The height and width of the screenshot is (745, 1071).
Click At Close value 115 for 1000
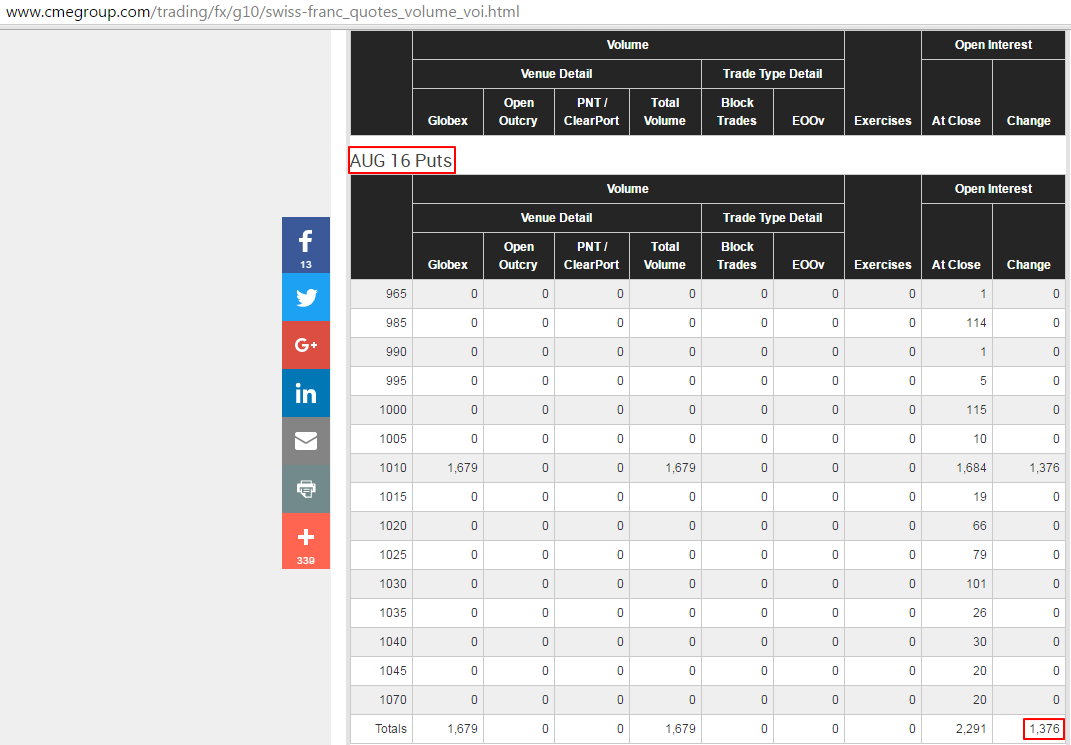point(976,410)
